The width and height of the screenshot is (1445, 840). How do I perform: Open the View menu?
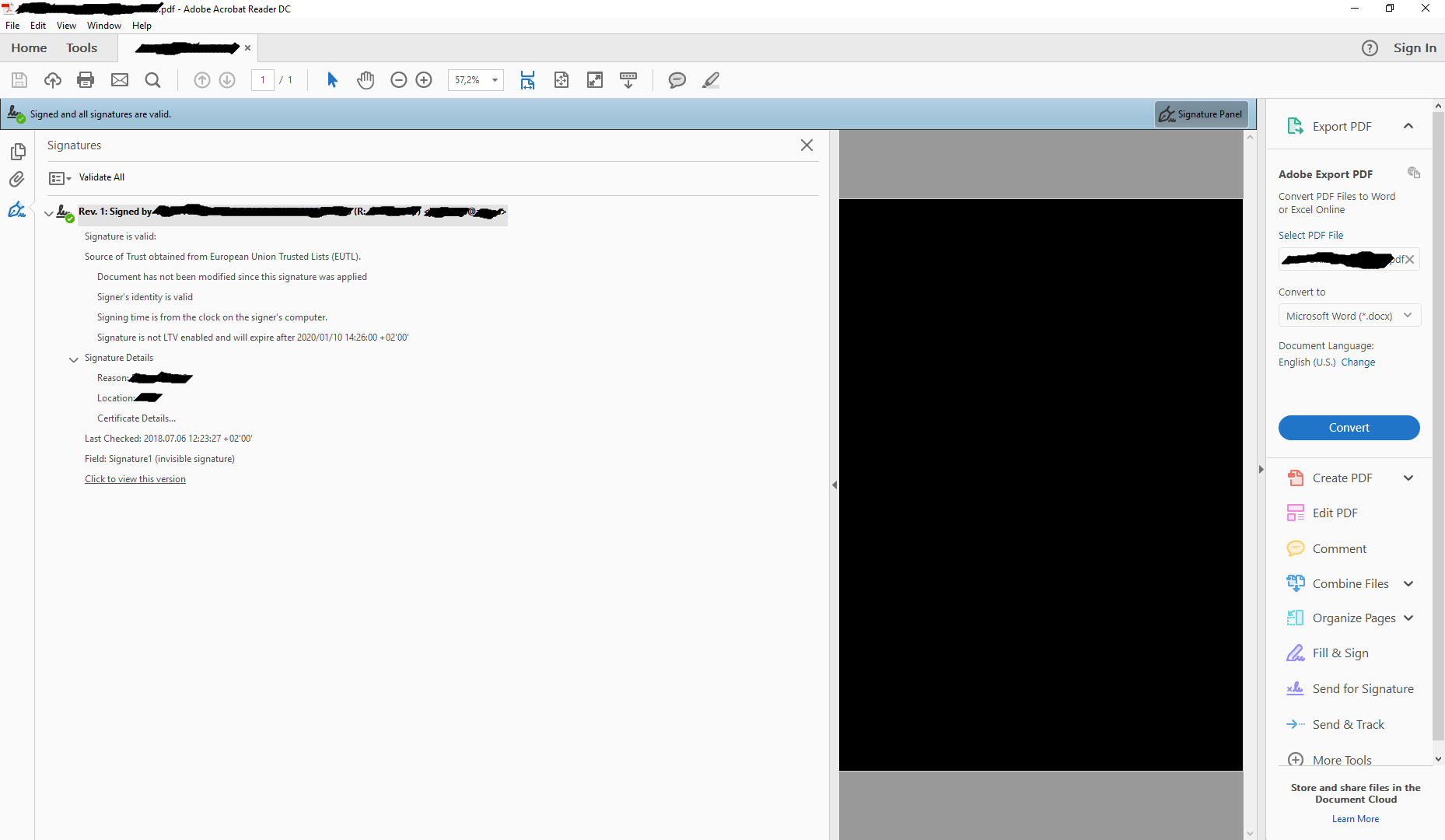click(x=66, y=26)
